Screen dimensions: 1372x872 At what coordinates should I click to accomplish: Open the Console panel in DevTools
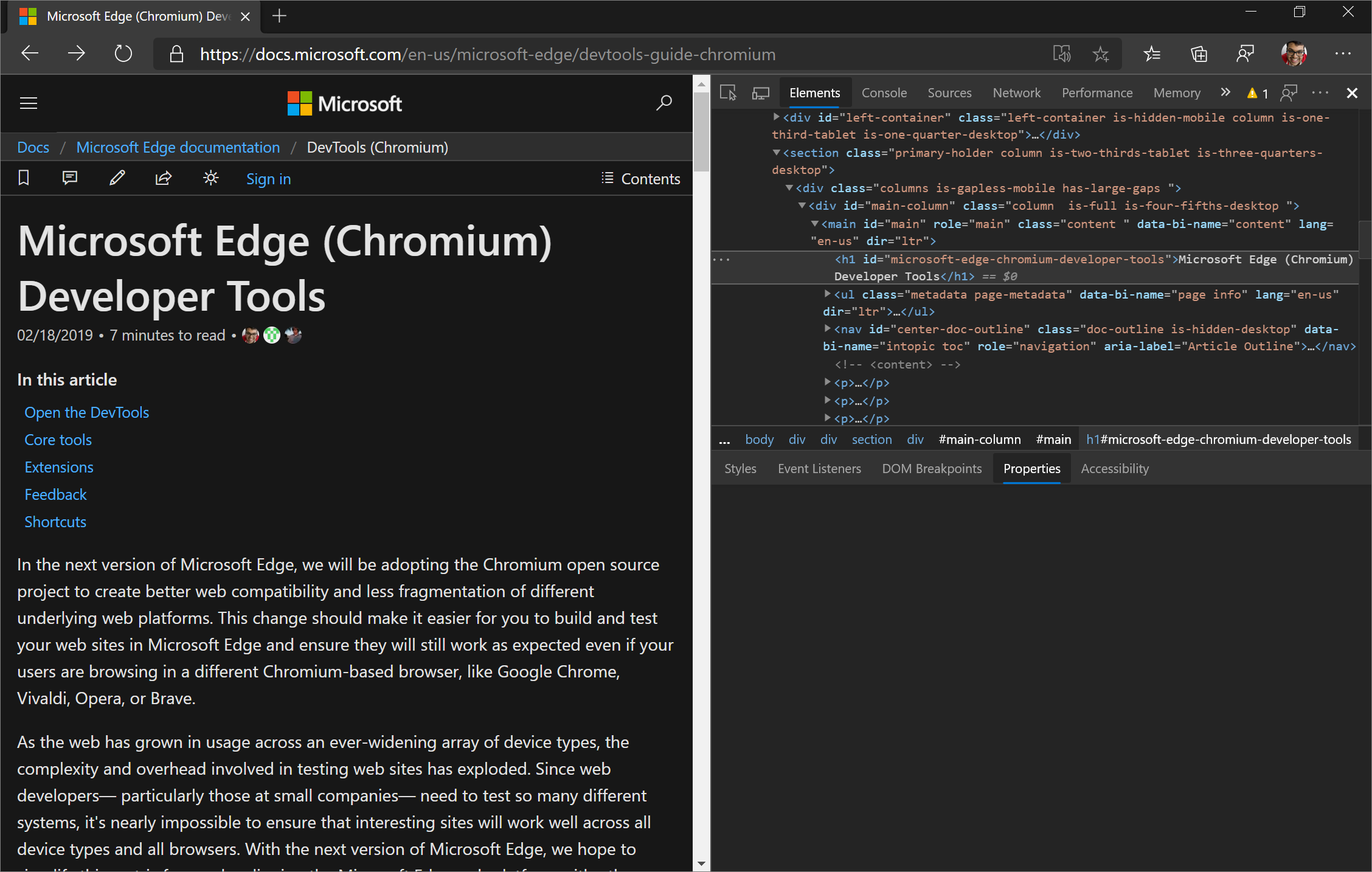(884, 92)
